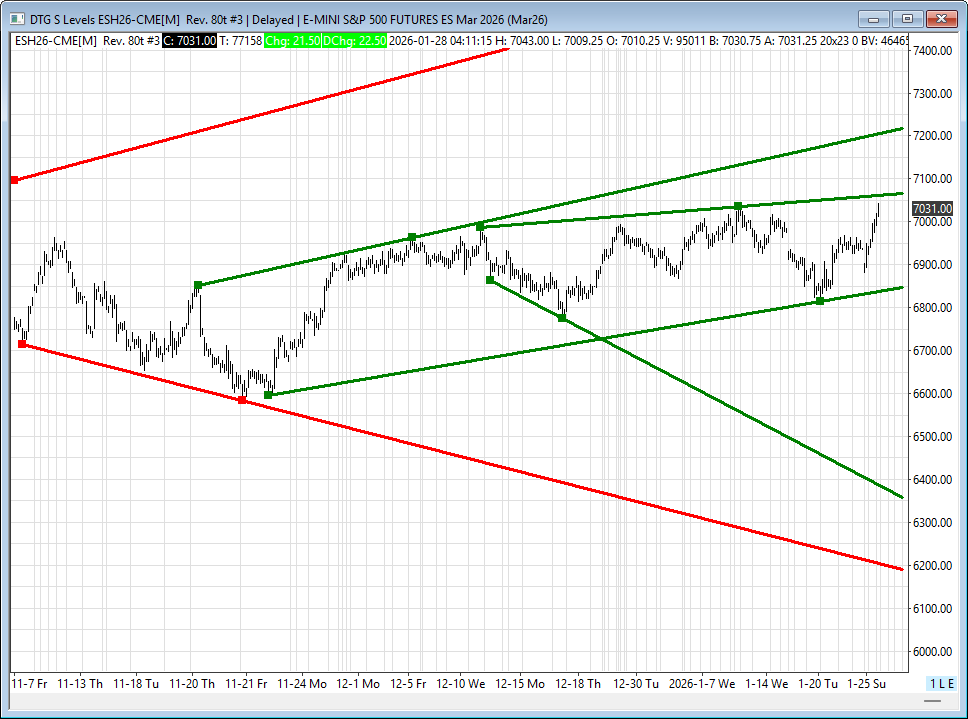Click red anchor square at the 11-21 low
The height and width of the screenshot is (719, 968).
pos(242,400)
